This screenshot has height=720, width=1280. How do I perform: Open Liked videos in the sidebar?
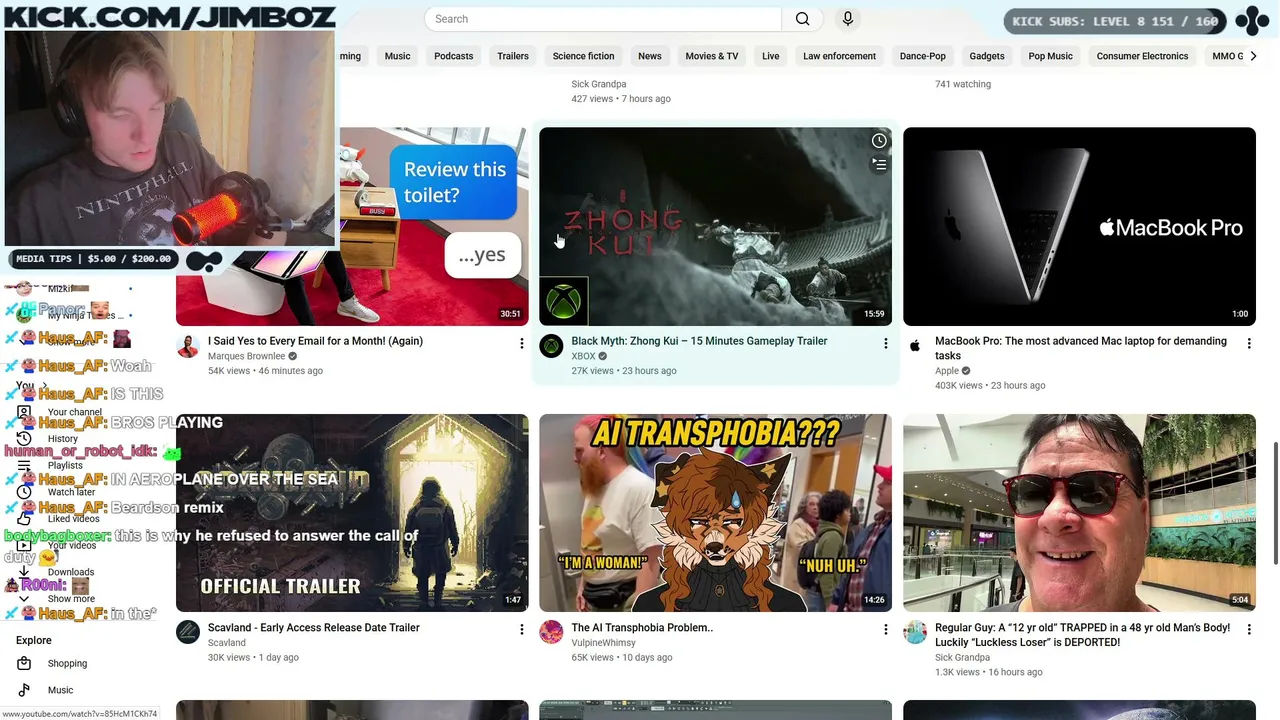click(73, 519)
